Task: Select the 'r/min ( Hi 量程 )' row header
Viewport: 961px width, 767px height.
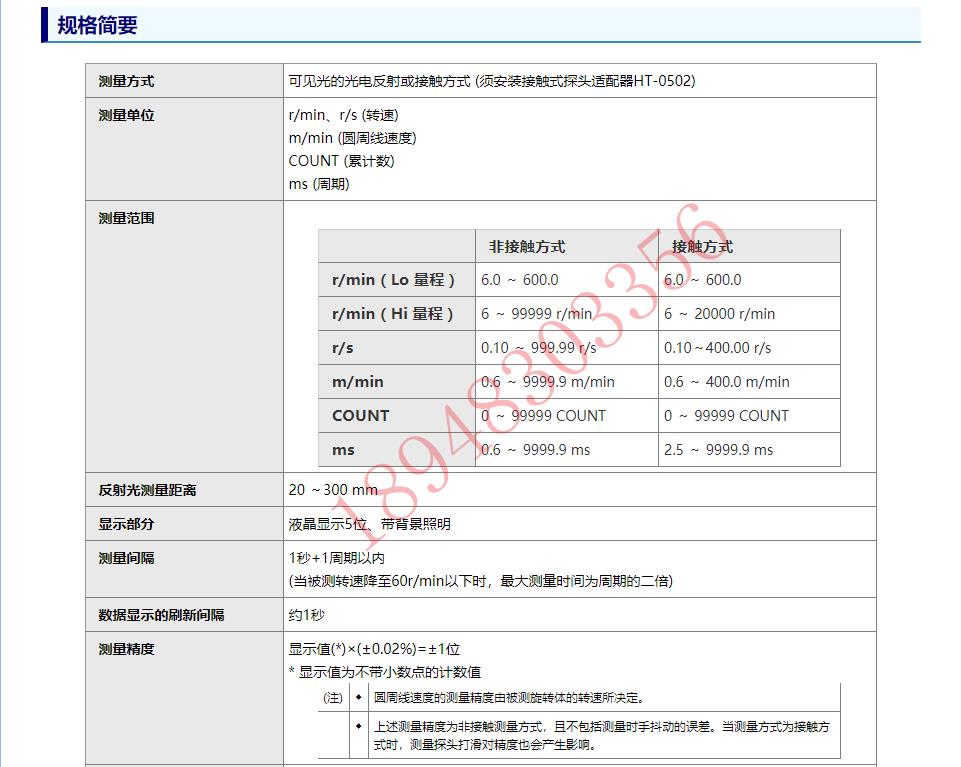Action: [392, 314]
